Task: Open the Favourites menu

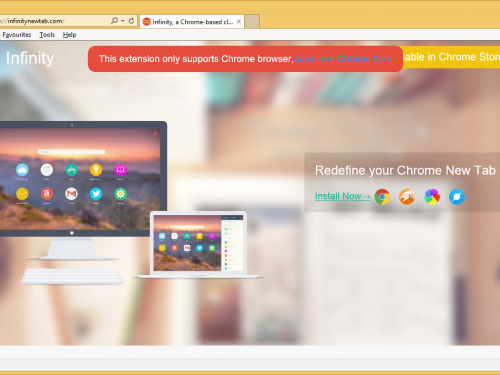Action: pos(17,35)
